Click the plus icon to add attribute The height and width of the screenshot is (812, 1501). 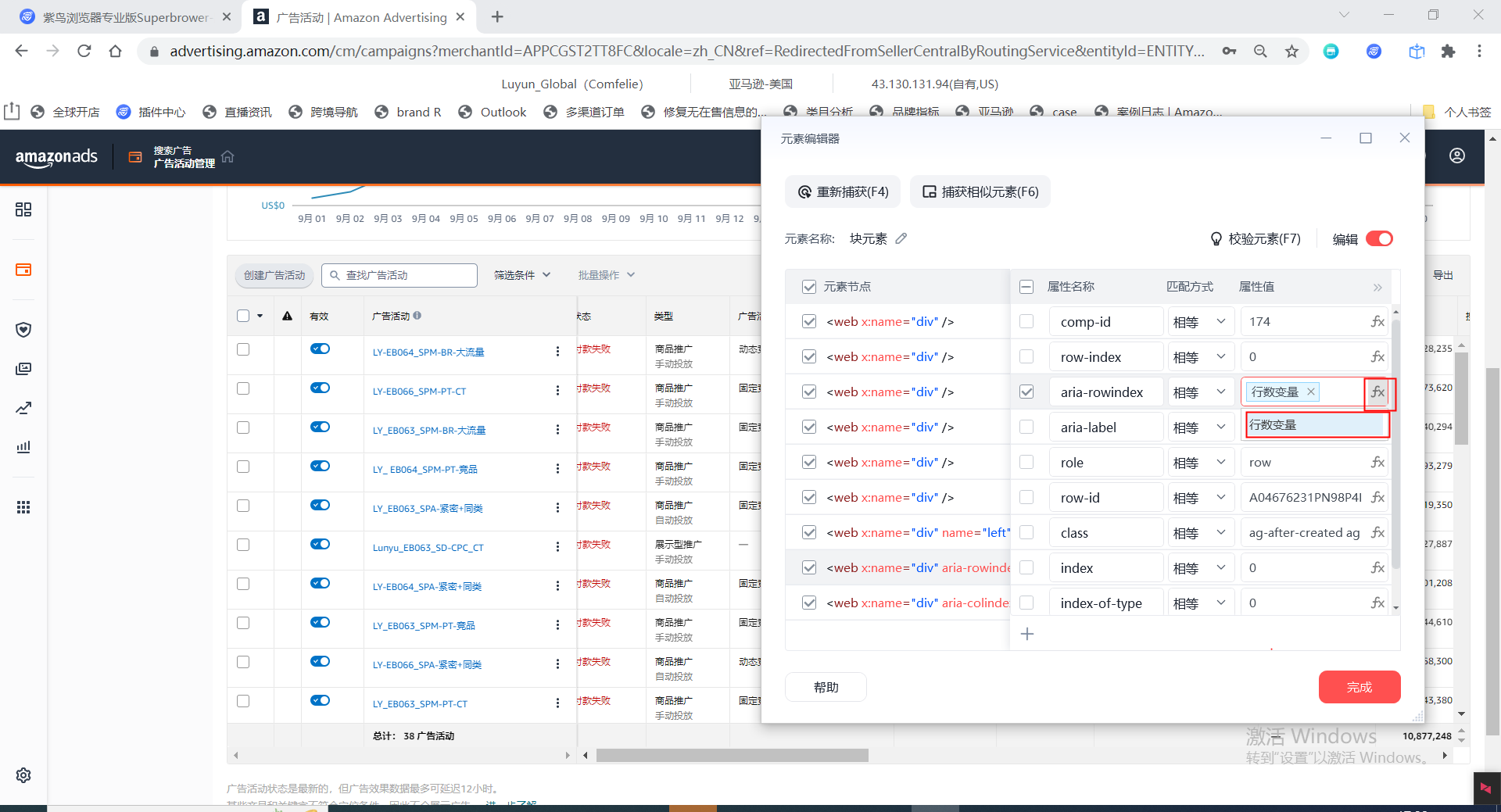(x=1027, y=634)
